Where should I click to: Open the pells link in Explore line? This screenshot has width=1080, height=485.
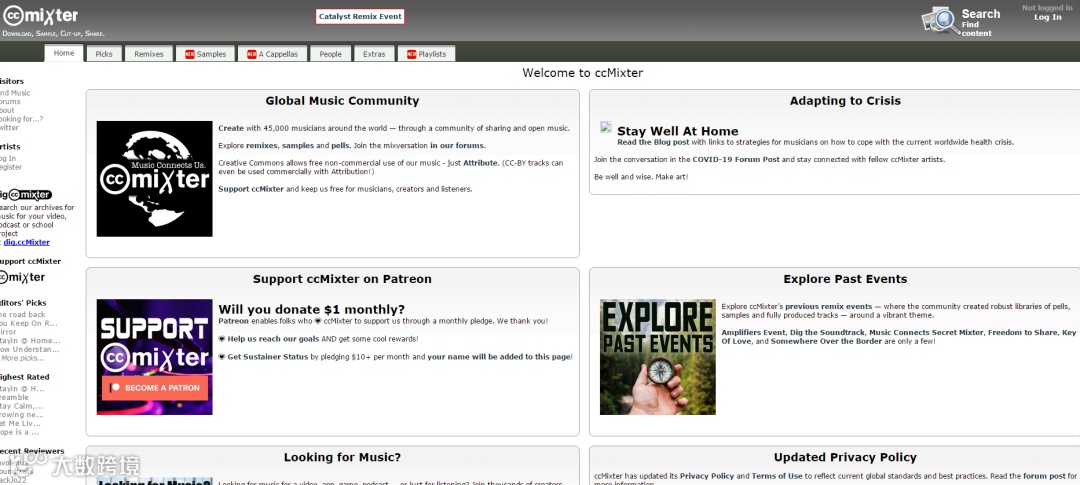[x=342, y=145]
